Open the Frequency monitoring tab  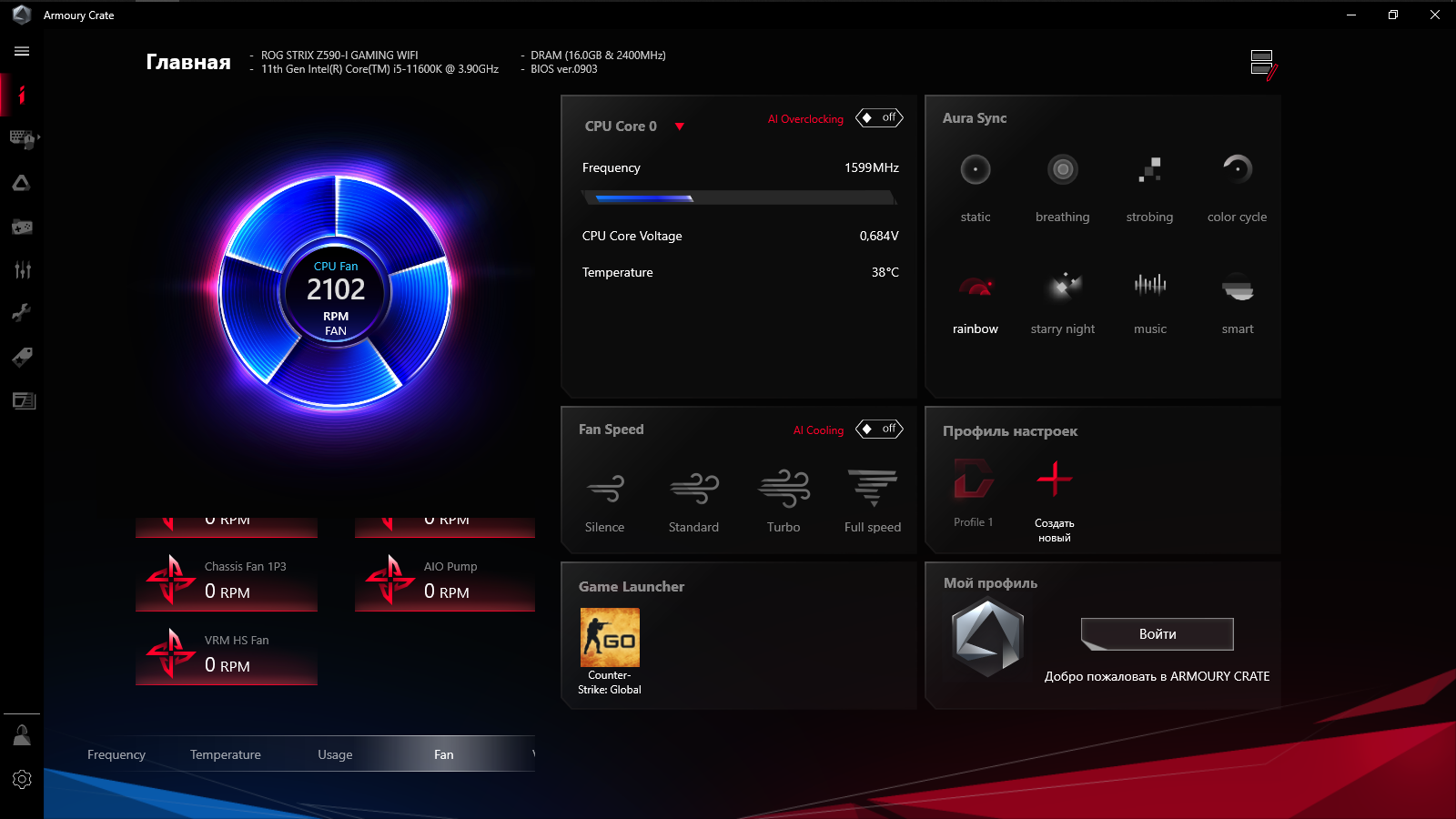116,753
